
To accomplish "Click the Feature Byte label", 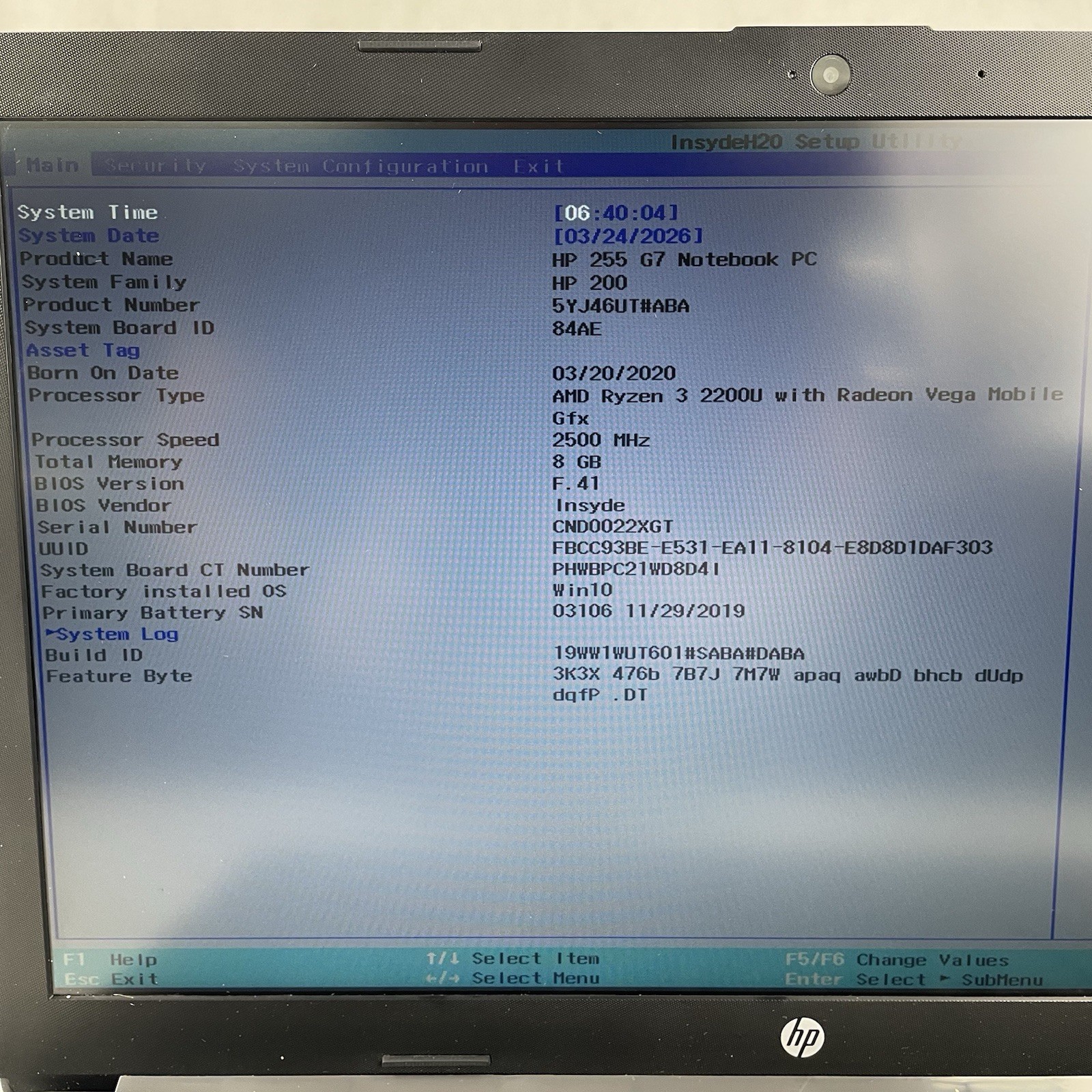I will 119,676.
